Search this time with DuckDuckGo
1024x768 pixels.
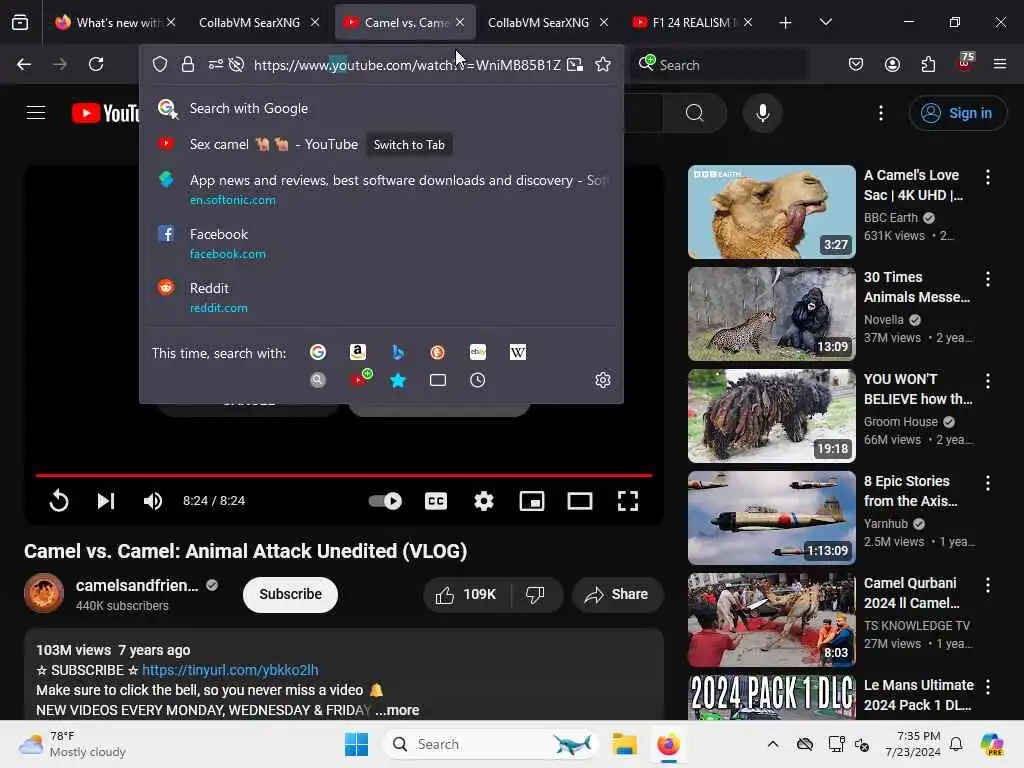[438, 353]
